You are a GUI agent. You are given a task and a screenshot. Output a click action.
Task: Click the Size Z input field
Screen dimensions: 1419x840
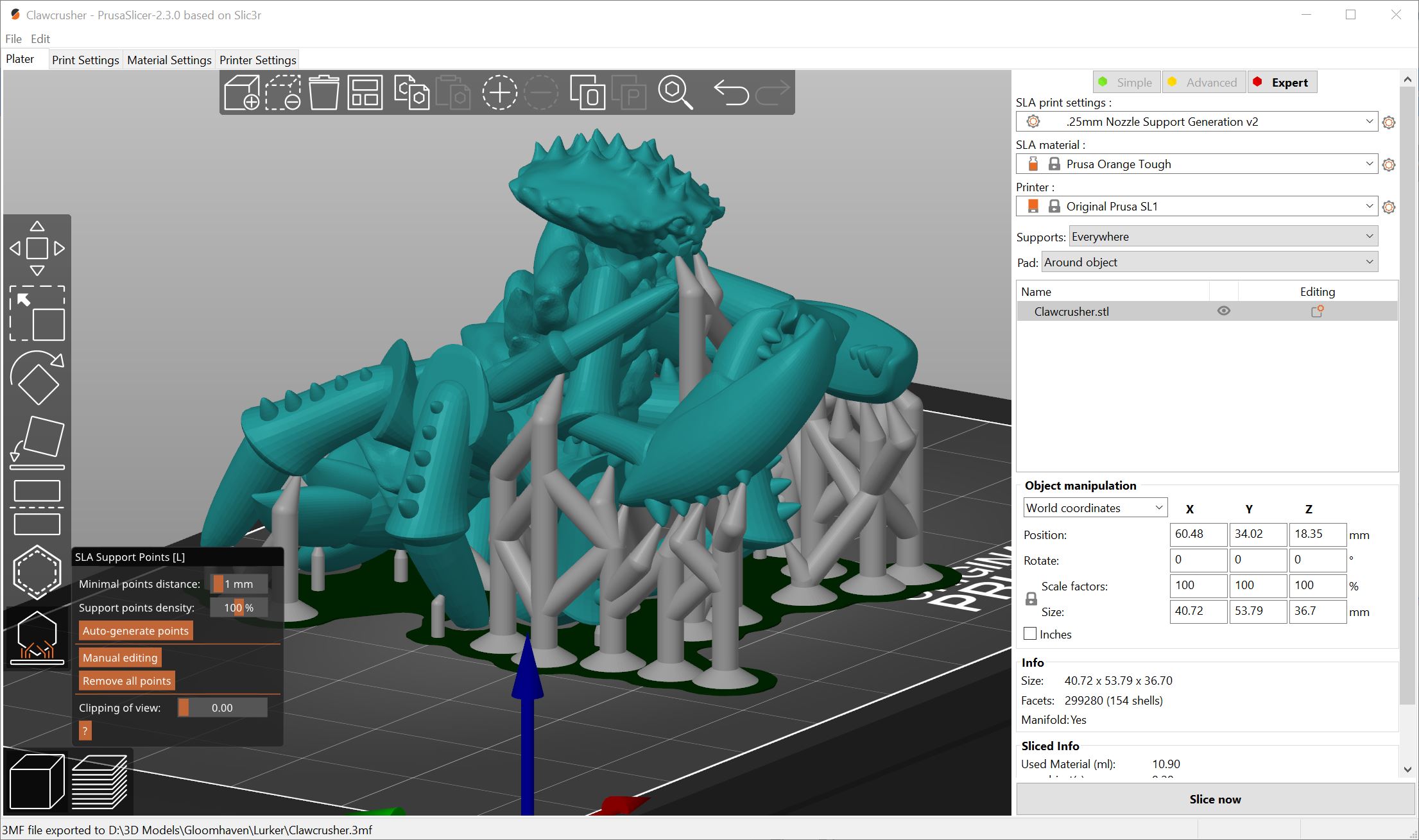tap(1318, 611)
